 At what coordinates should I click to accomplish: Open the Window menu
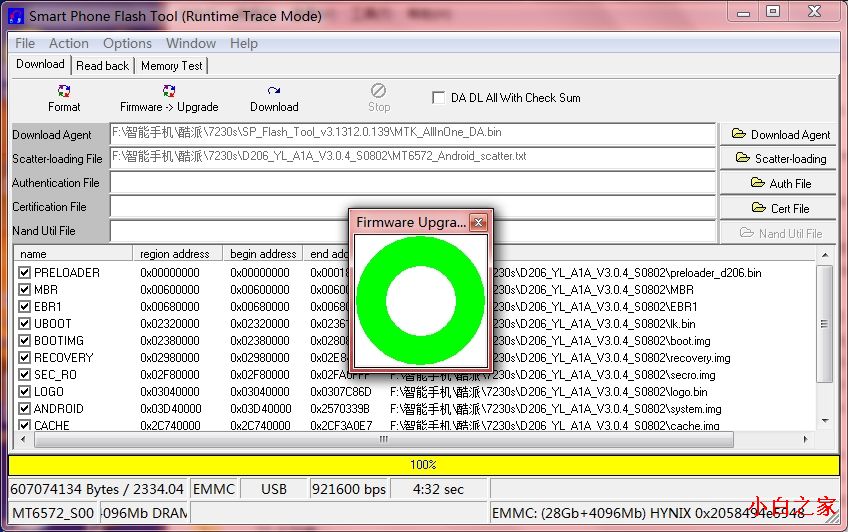(x=191, y=43)
